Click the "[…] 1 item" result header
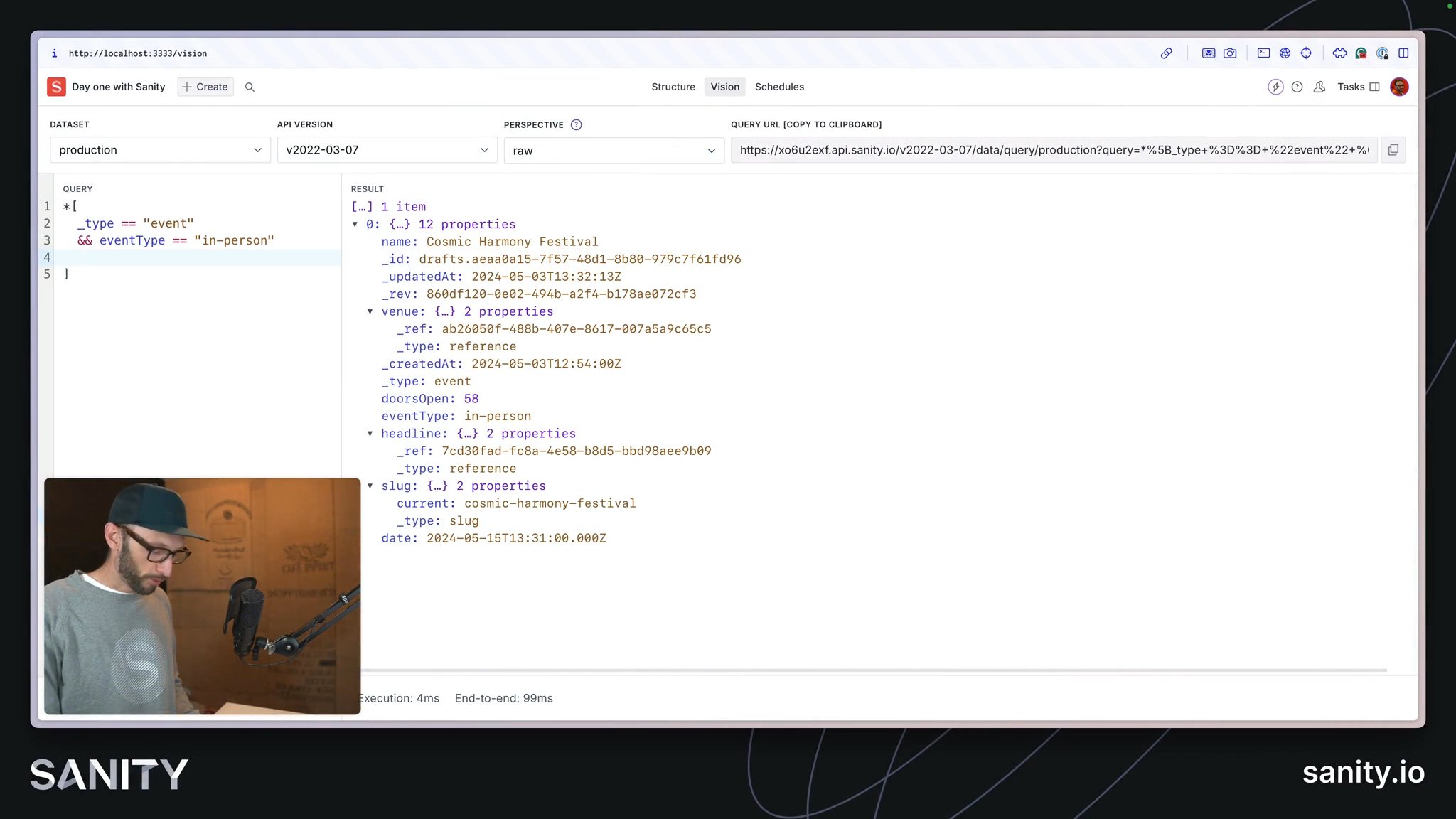Viewport: 1456px width, 819px height. (388, 207)
